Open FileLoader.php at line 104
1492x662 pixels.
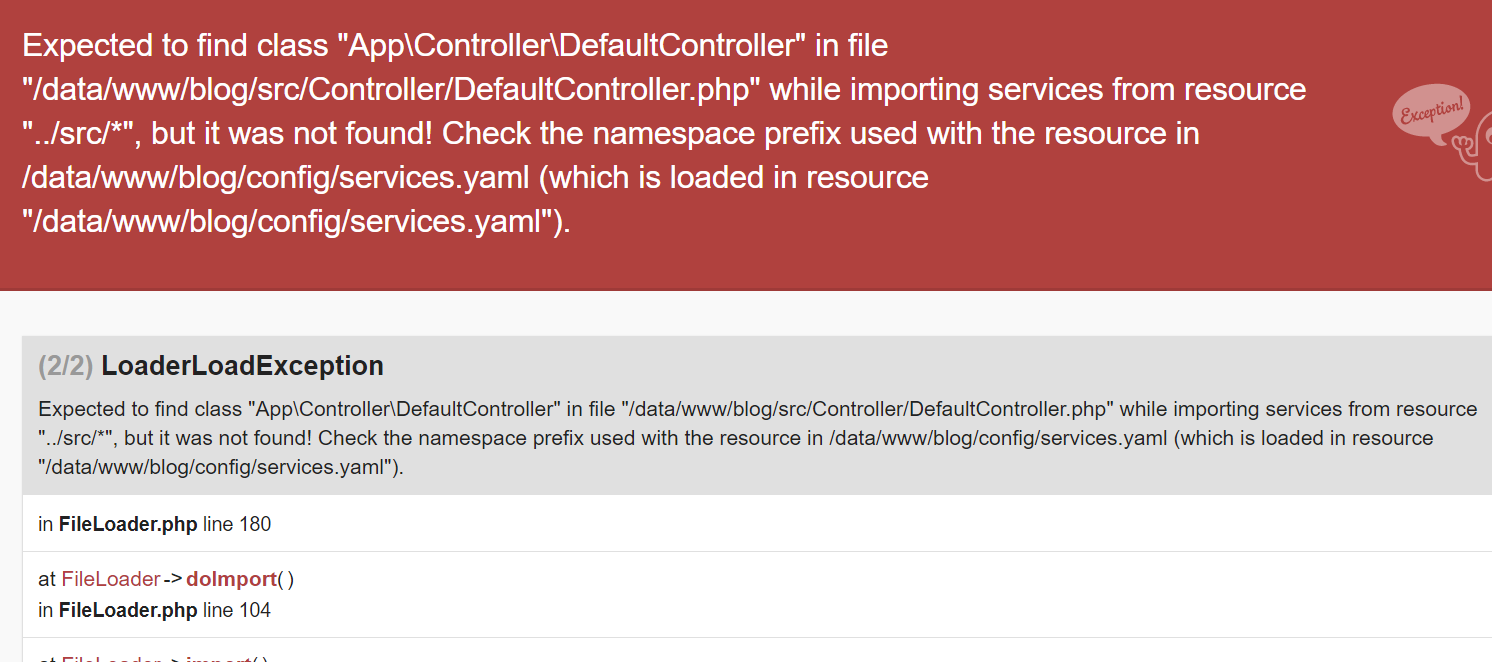pos(128,610)
